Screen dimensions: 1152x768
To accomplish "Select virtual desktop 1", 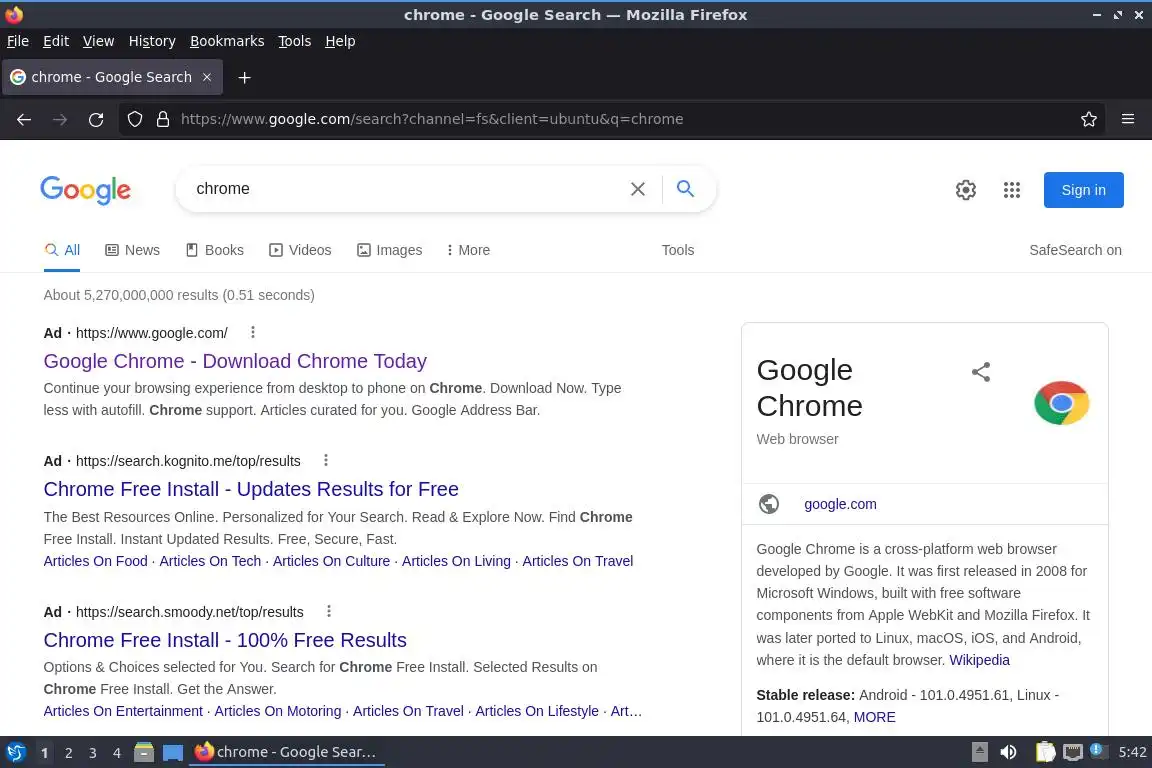I will pos(44,753).
